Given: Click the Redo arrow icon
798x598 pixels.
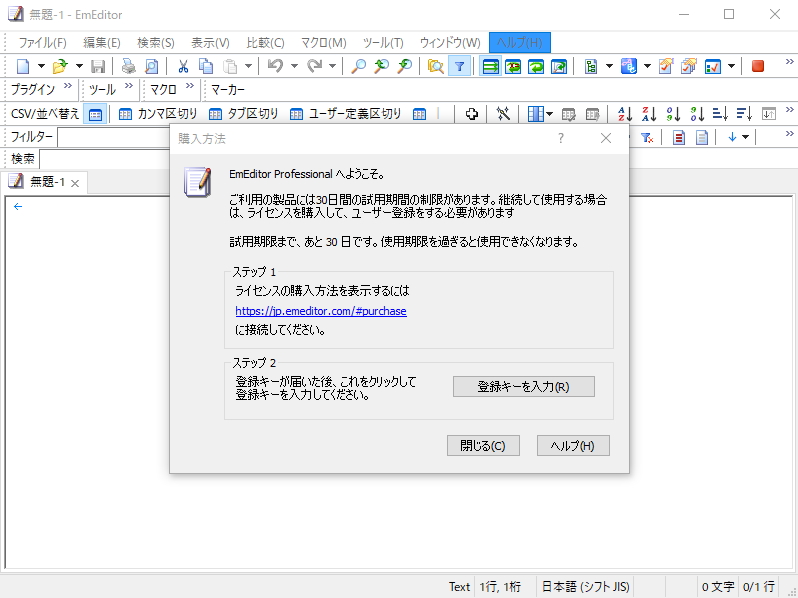Looking at the screenshot, I should click(314, 66).
